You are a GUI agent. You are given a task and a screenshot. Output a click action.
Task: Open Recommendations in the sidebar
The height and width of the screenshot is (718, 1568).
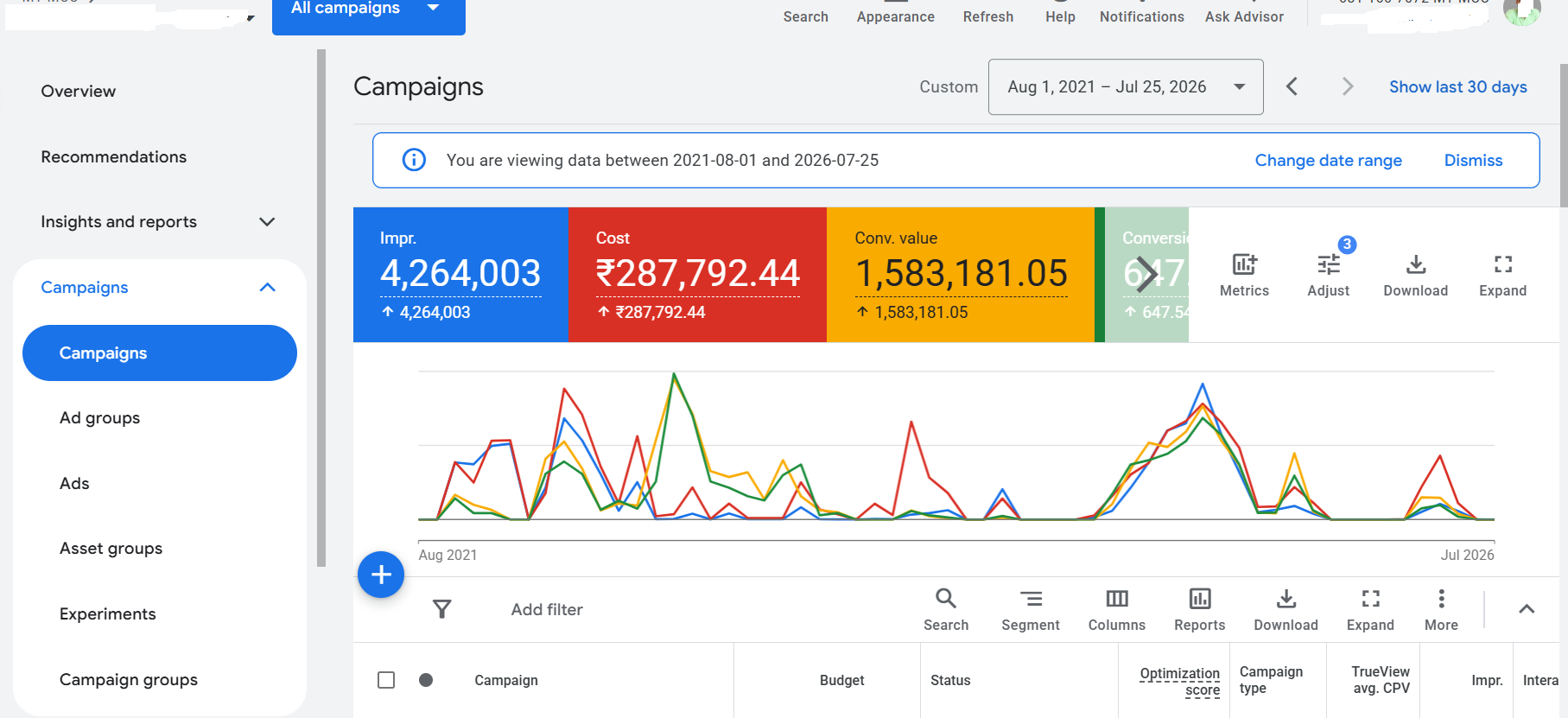114,157
